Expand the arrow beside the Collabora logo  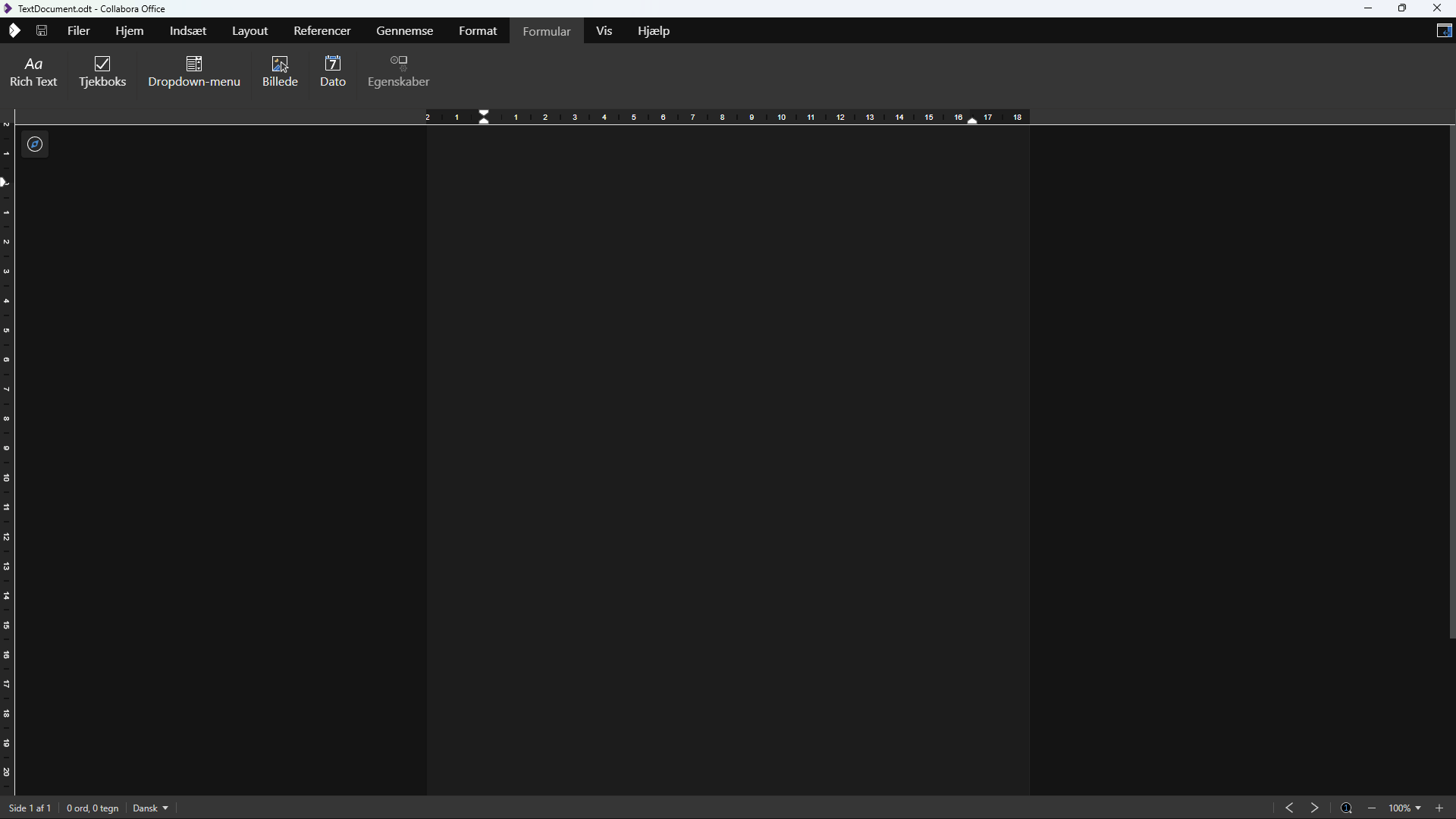(x=14, y=30)
